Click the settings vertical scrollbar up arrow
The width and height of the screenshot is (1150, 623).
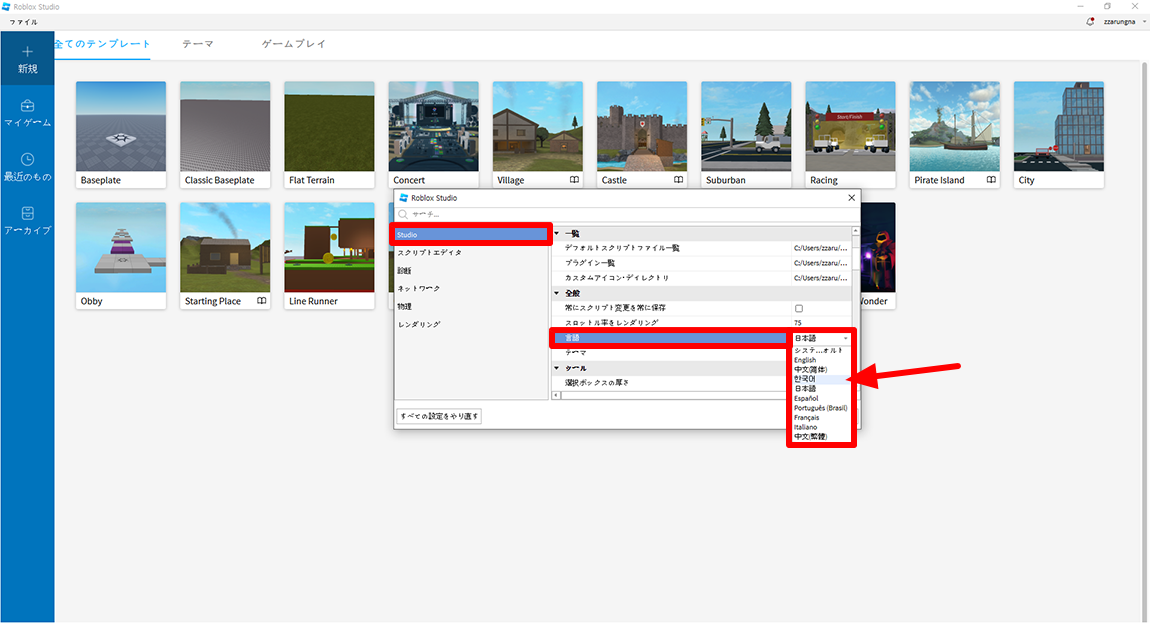[x=855, y=231]
